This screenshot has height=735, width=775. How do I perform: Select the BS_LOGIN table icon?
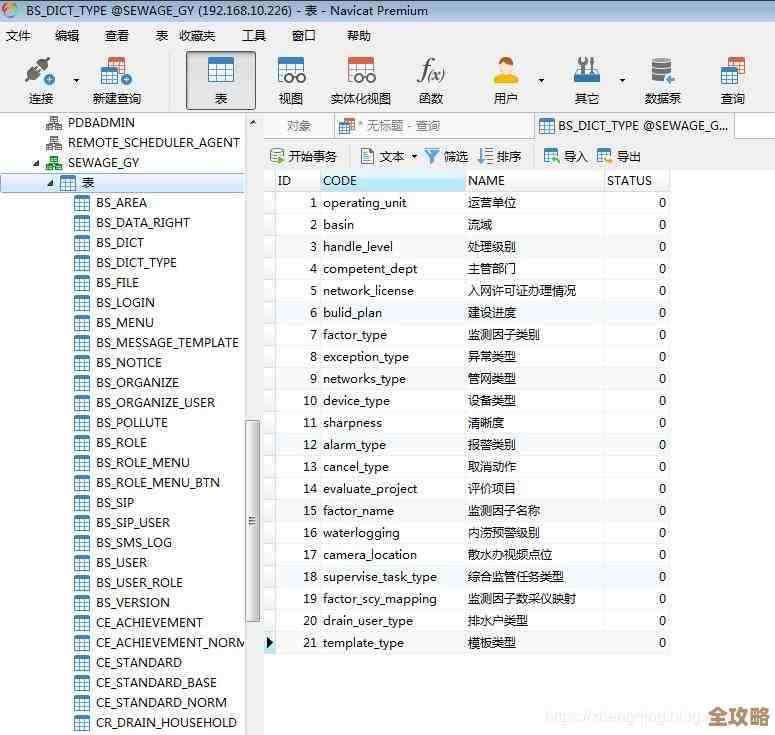82,303
